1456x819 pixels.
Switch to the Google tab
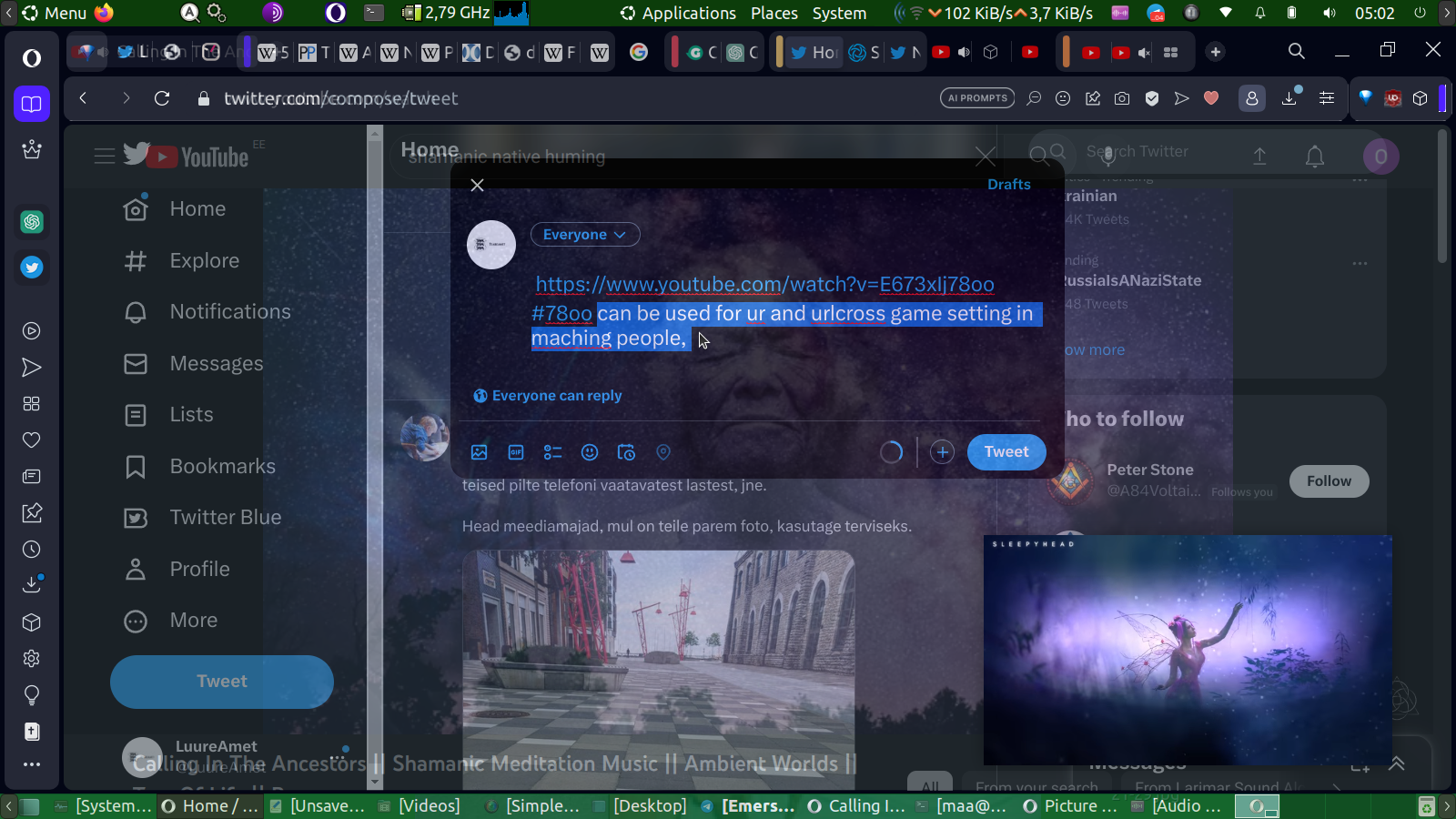coord(639,52)
